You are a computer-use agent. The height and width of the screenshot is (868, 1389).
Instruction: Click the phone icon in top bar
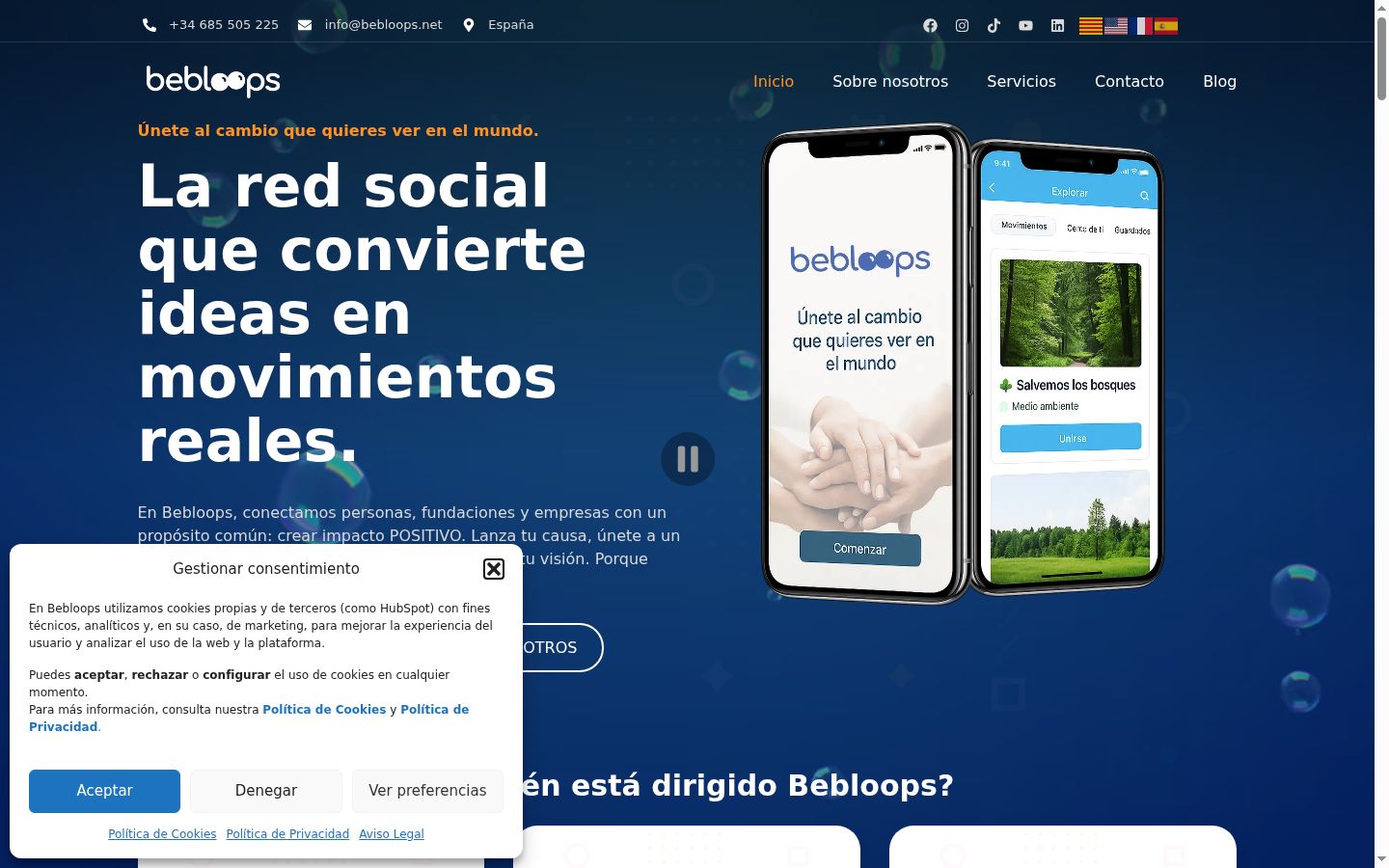tap(150, 25)
